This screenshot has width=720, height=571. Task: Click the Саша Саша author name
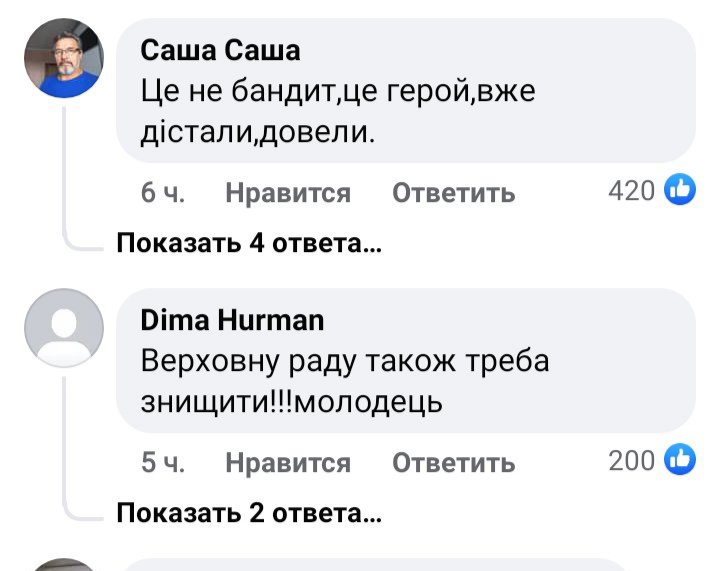220,49
